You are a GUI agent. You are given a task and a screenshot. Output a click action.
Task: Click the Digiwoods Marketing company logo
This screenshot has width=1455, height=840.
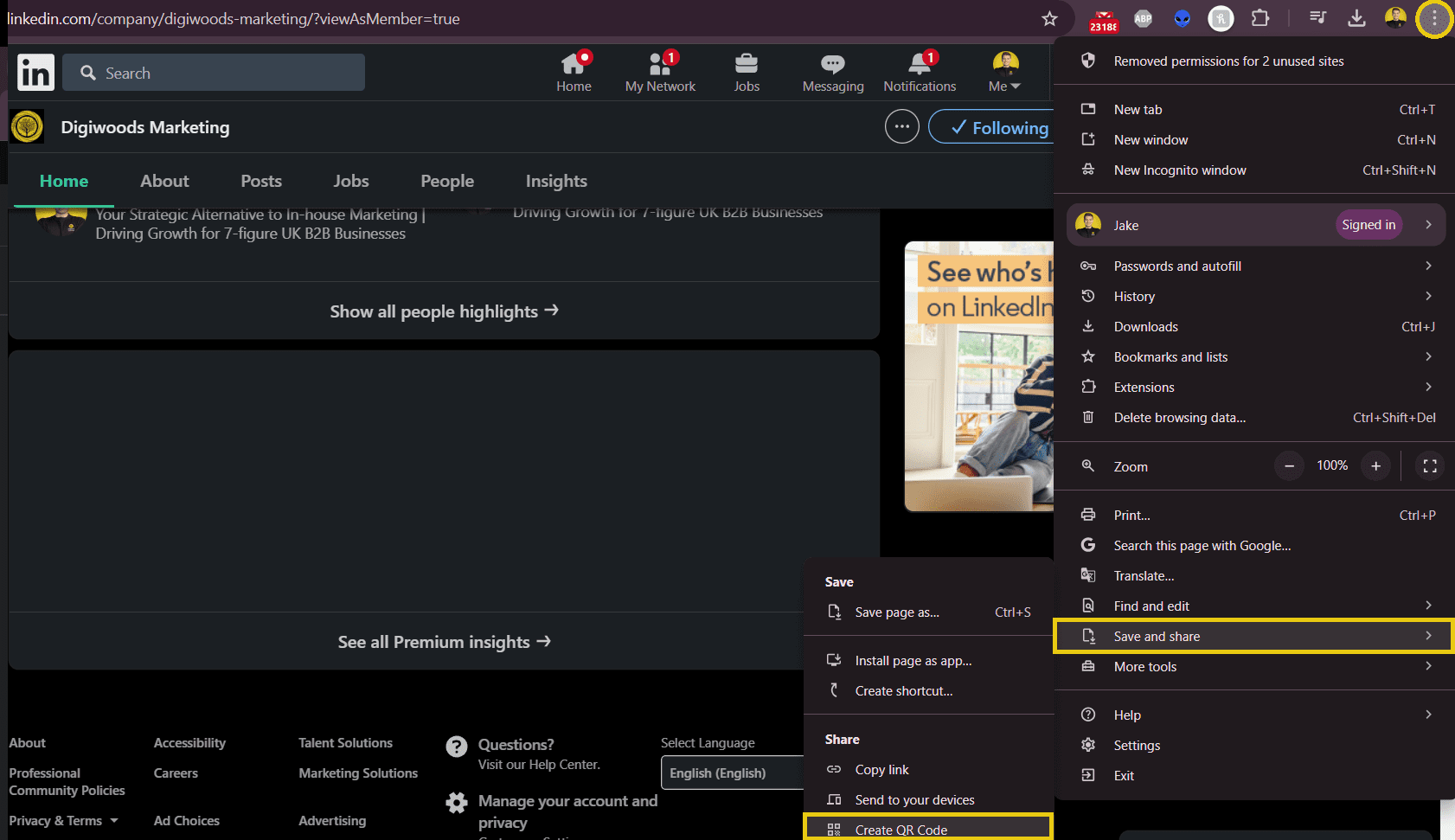click(x=28, y=127)
